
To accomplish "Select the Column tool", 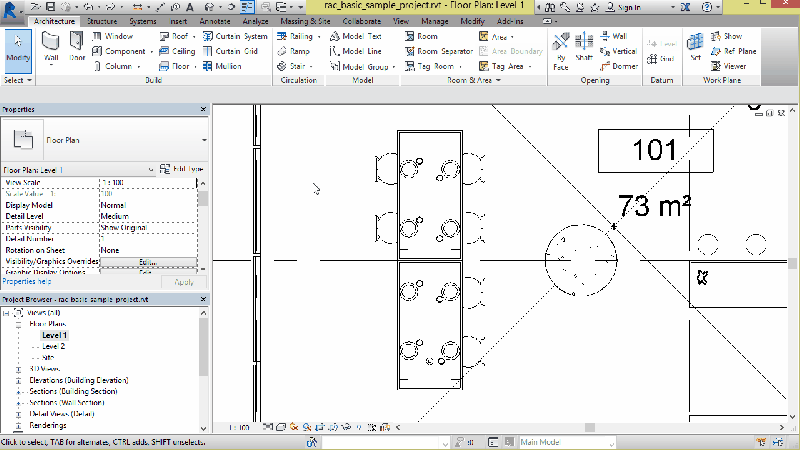I will (x=115, y=66).
